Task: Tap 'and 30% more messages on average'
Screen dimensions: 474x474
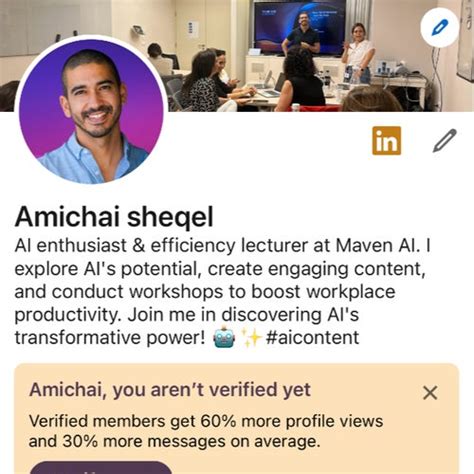Action: pyautogui.click(x=174, y=442)
